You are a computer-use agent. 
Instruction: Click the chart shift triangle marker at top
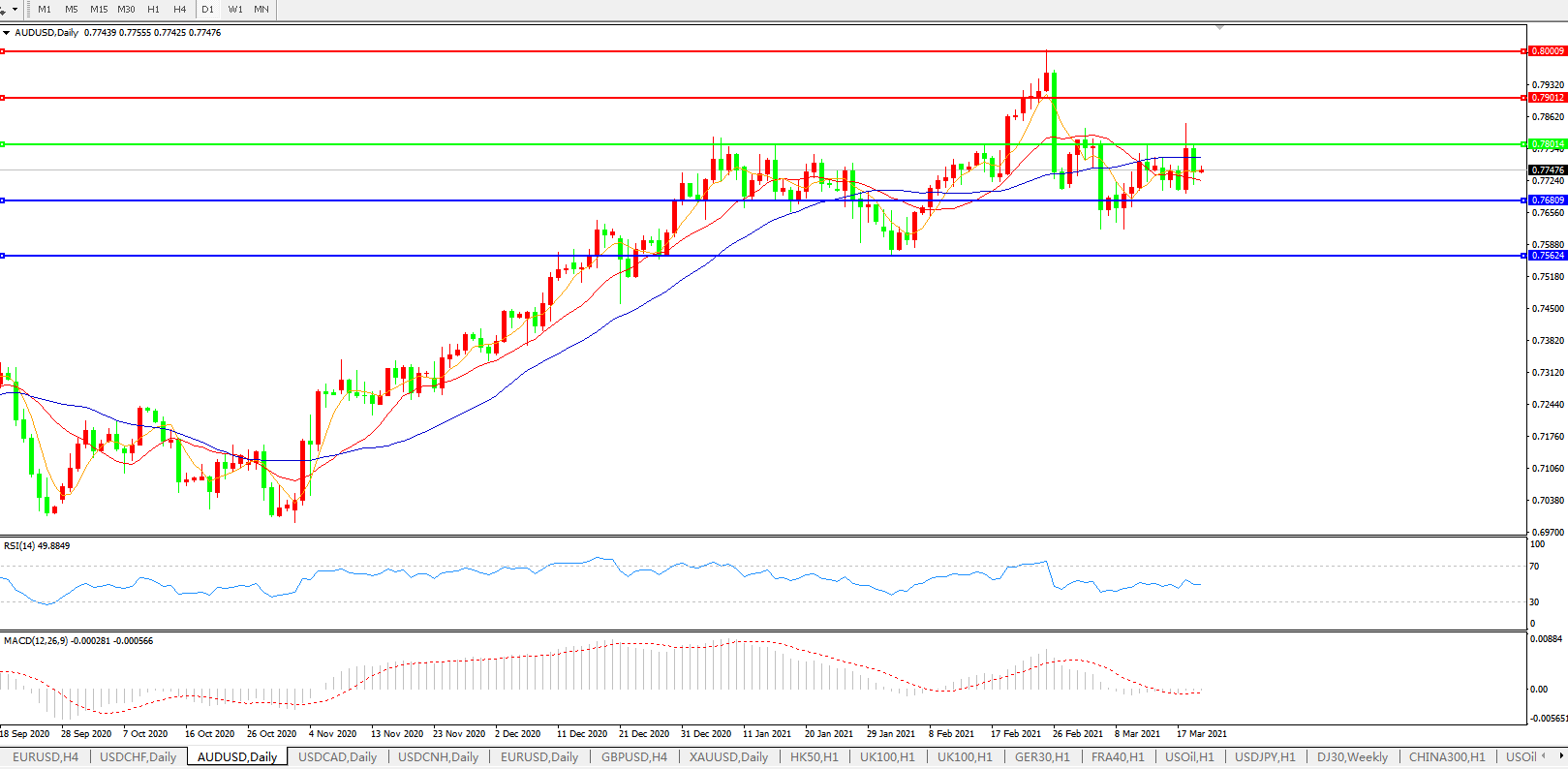click(1219, 27)
